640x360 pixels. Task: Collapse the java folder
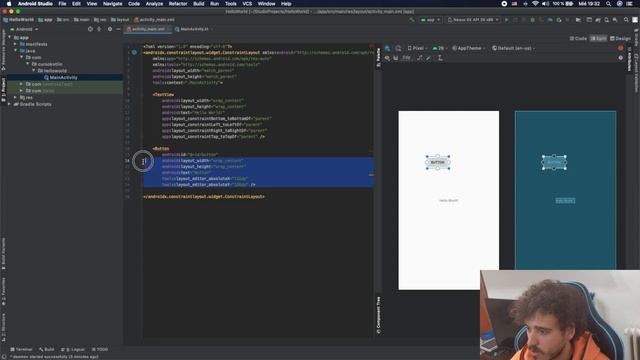(x=16, y=51)
